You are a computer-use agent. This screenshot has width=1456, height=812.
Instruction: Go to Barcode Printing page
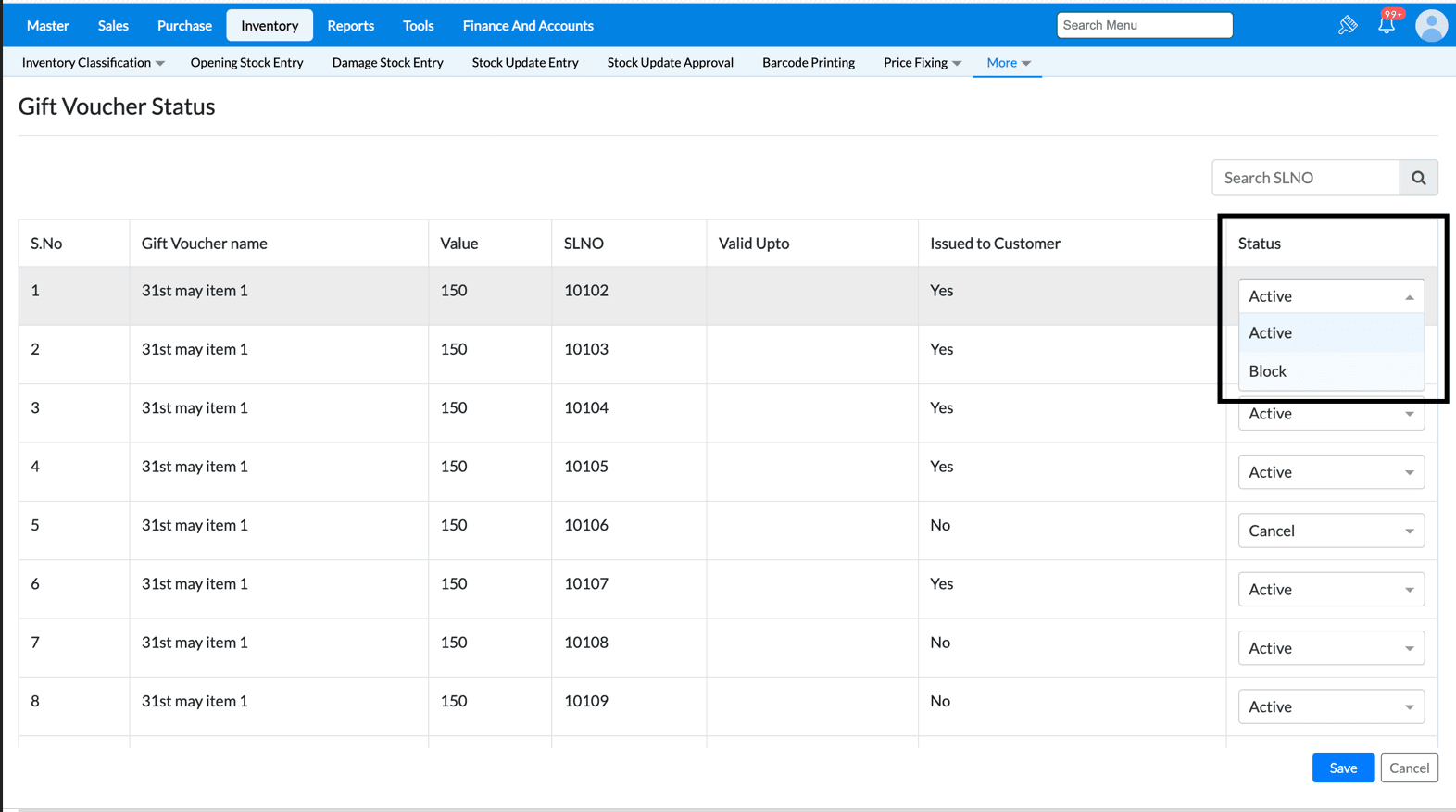click(808, 63)
